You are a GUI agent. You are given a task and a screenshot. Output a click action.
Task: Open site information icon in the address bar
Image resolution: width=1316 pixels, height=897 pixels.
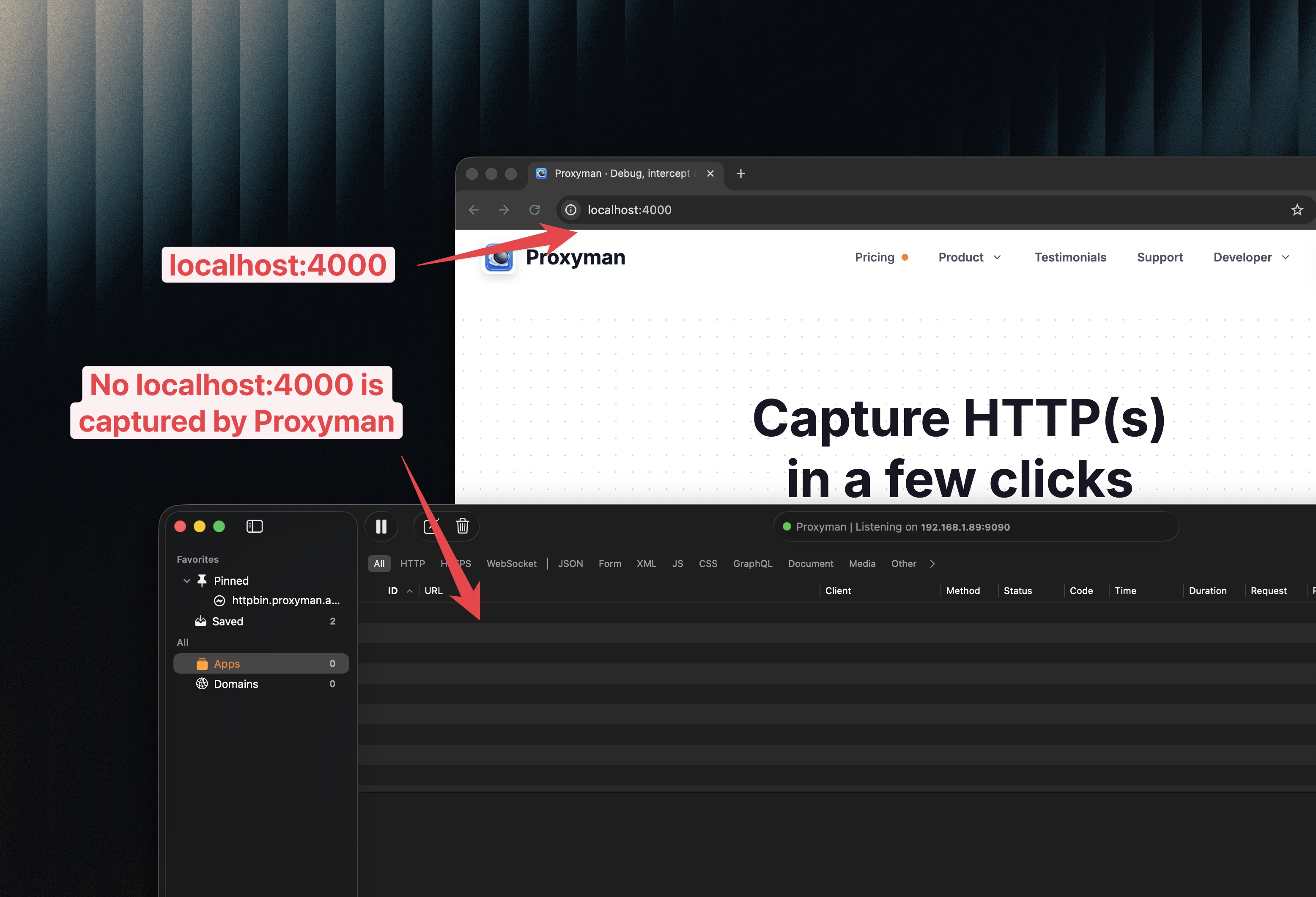click(570, 210)
